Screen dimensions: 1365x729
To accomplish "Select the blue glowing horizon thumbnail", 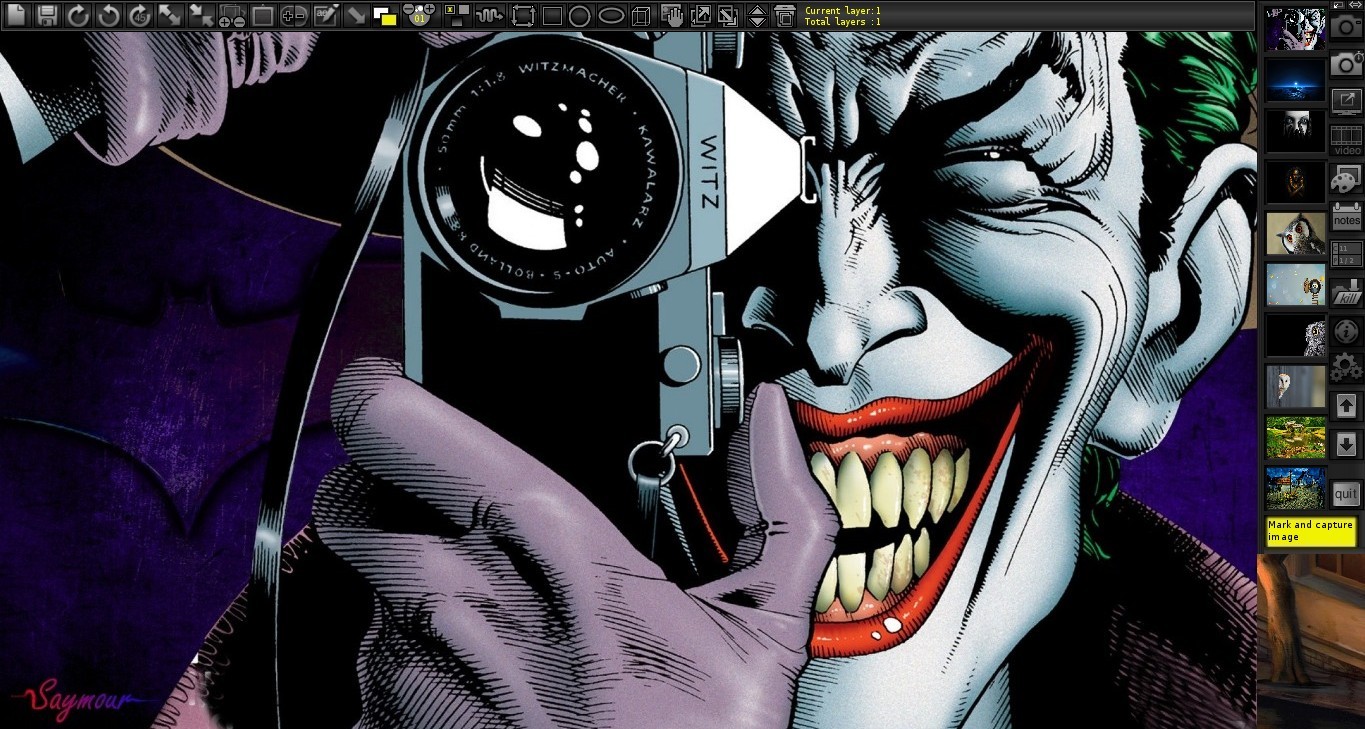I will click(1295, 80).
